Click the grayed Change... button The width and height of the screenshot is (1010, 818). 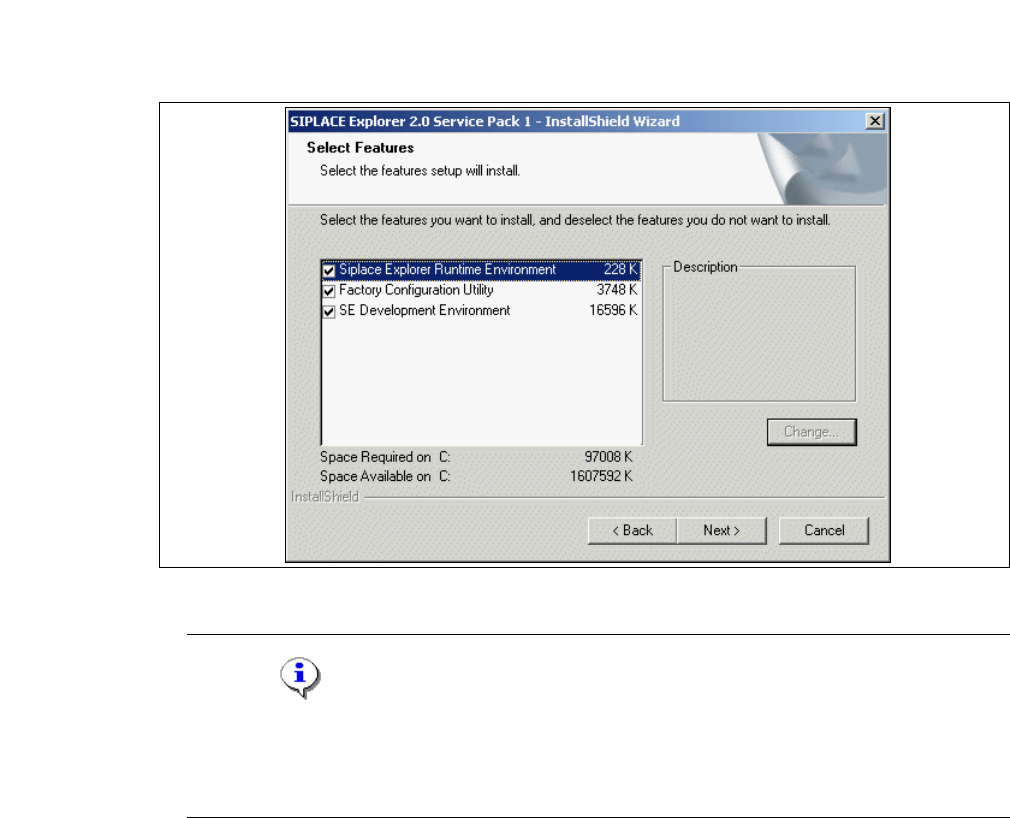click(812, 432)
